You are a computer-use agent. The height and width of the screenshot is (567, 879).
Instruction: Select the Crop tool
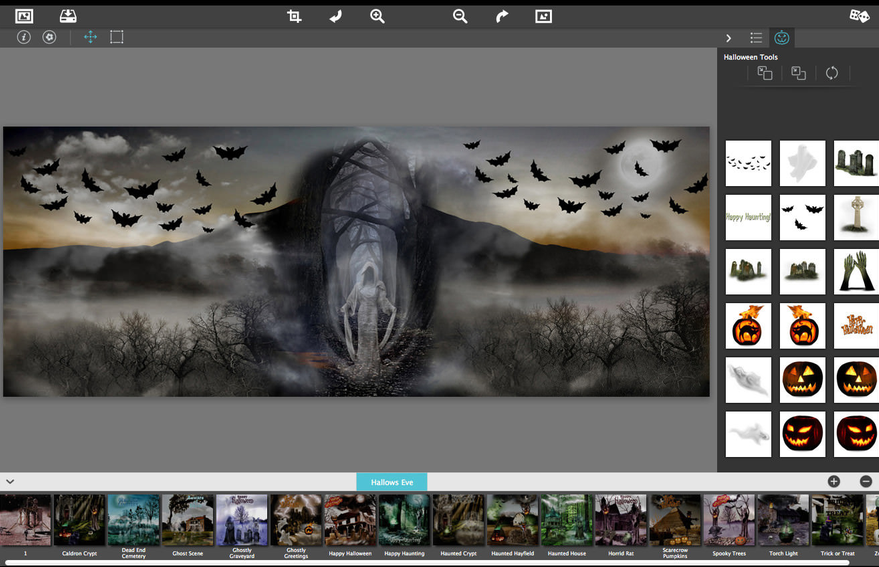pyautogui.click(x=294, y=16)
